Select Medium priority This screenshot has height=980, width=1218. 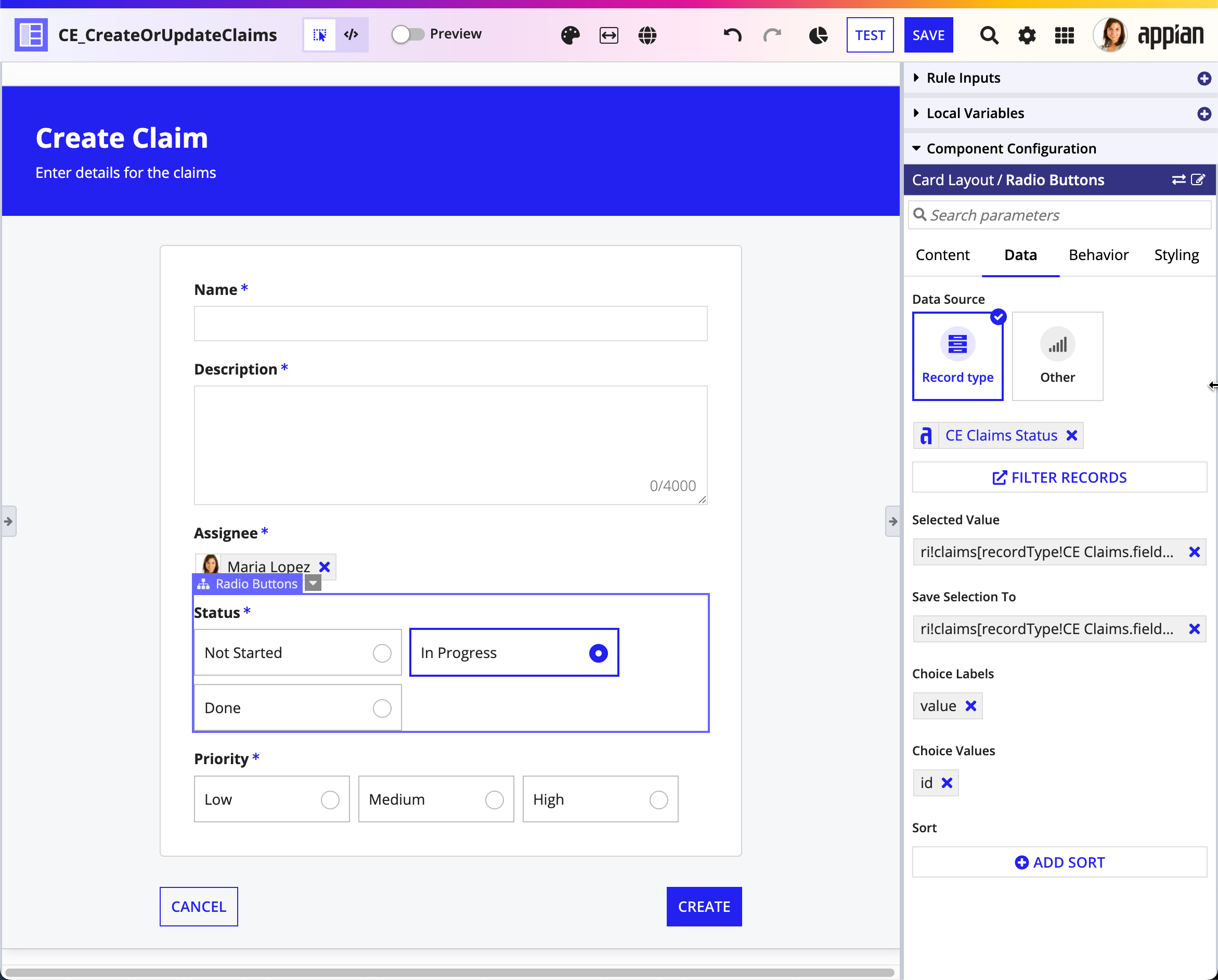tap(436, 799)
